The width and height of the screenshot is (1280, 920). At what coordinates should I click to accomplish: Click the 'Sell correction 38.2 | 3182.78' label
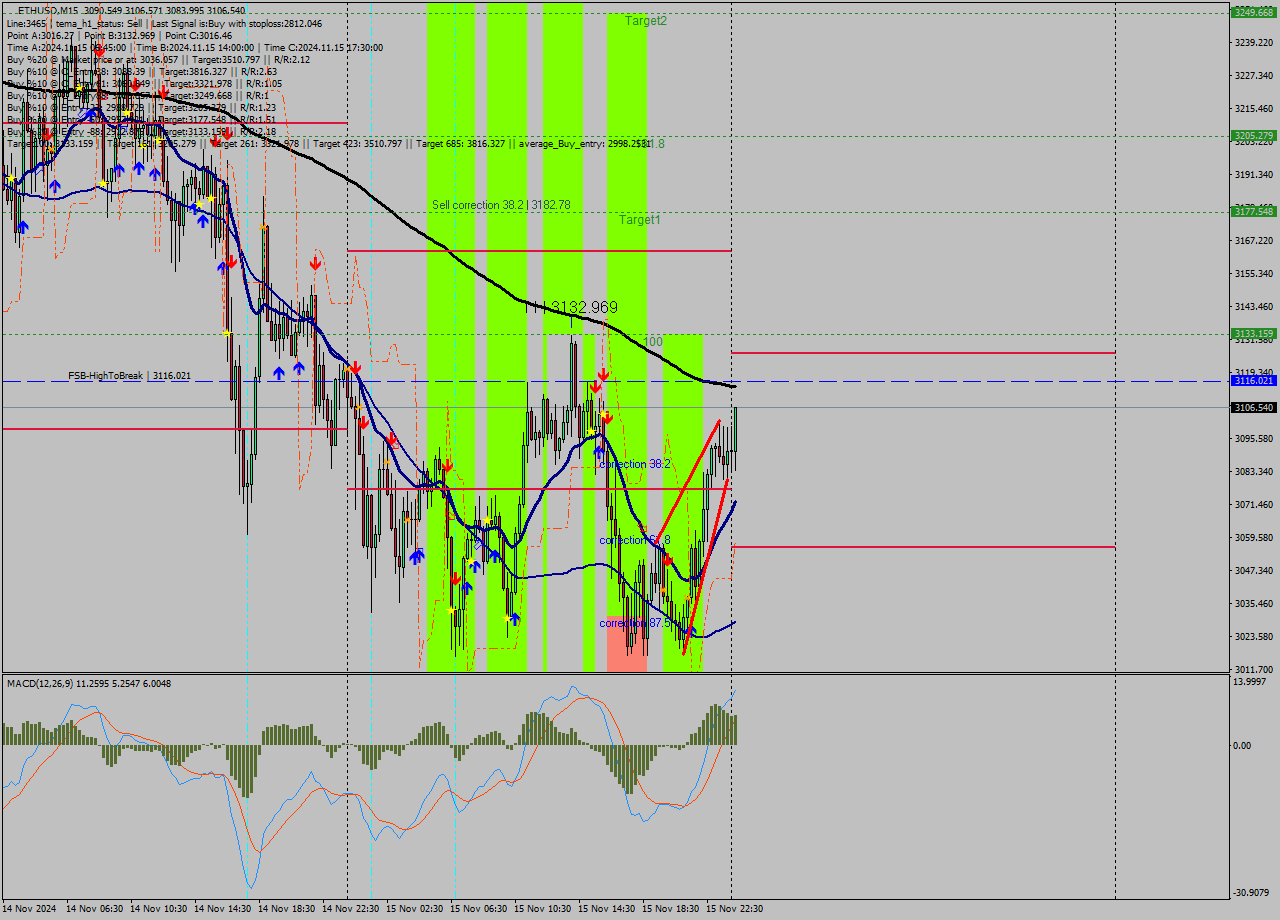pos(501,205)
